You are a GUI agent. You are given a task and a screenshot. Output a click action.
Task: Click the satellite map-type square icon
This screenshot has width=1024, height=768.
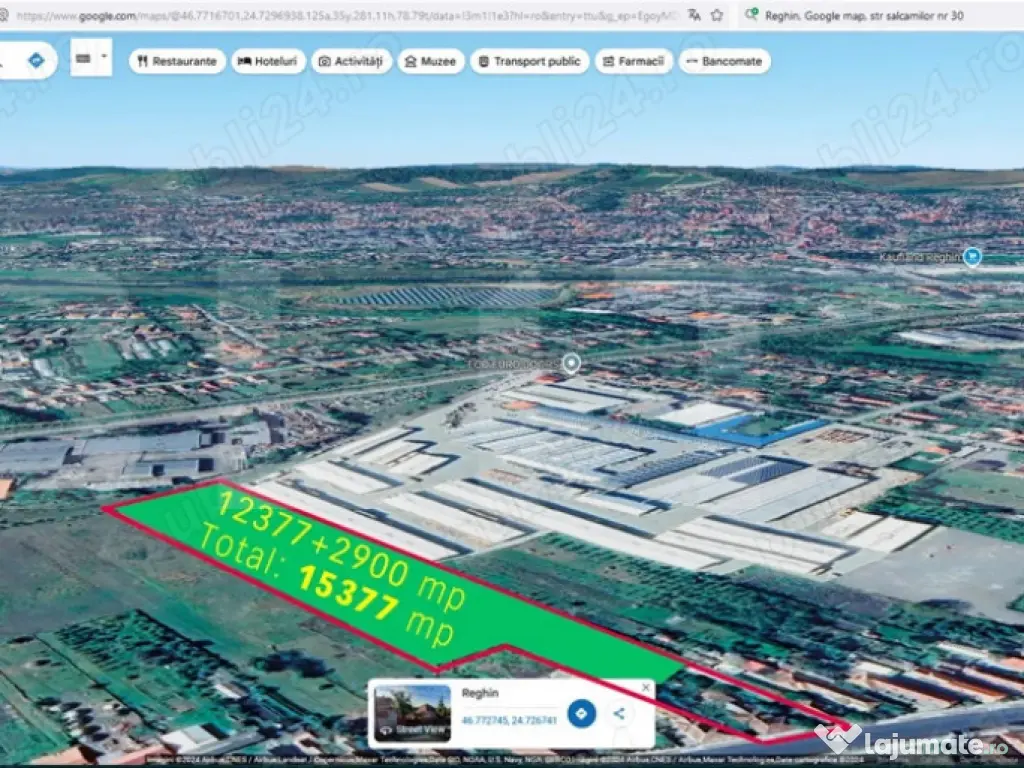pos(82,60)
